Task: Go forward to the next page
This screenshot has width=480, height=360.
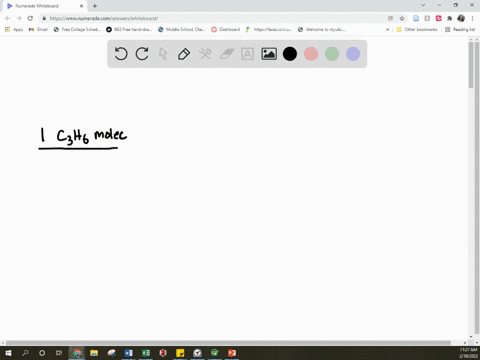Action: [19, 18]
